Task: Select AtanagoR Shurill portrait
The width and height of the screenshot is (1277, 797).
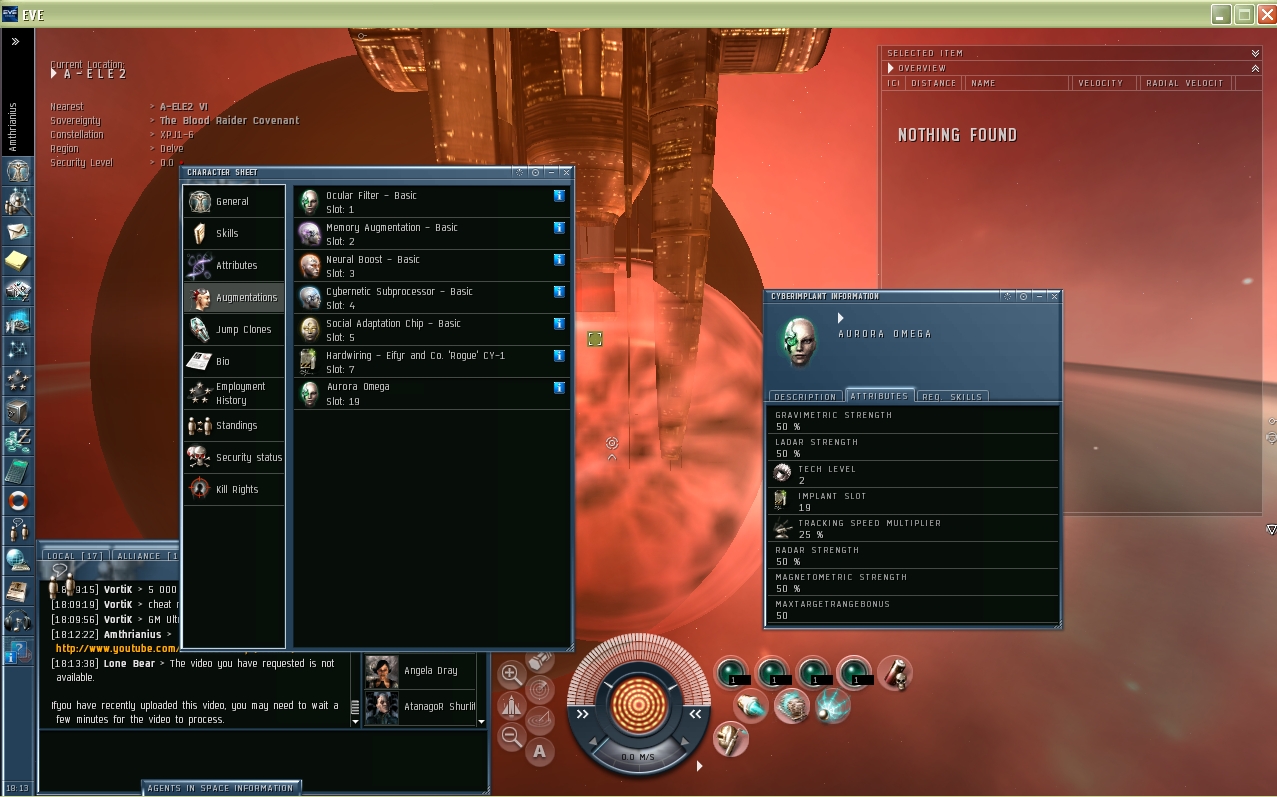Action: click(381, 707)
